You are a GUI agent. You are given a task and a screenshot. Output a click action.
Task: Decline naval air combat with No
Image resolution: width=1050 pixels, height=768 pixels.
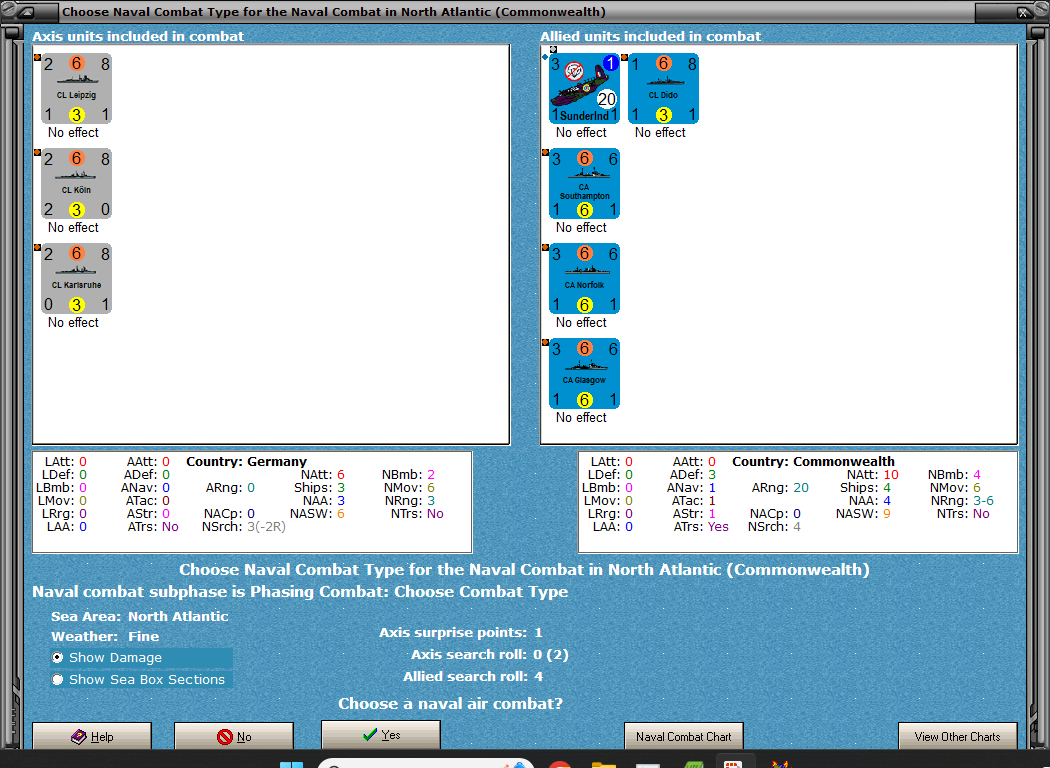(x=234, y=737)
